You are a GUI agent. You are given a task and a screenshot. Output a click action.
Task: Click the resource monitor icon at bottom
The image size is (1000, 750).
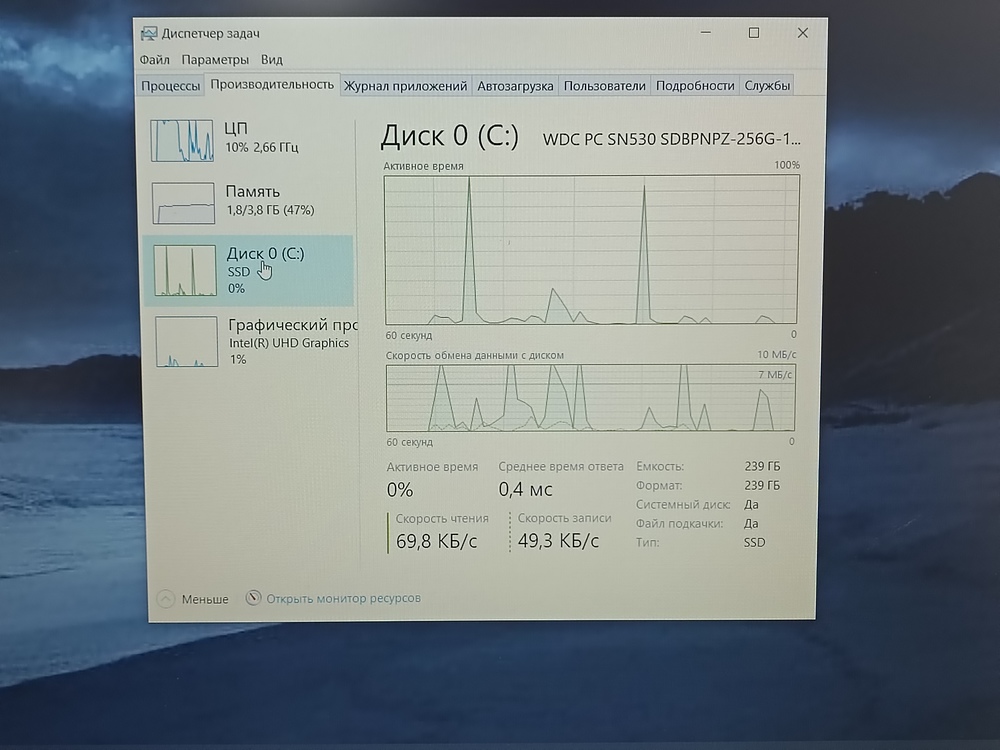tap(254, 598)
